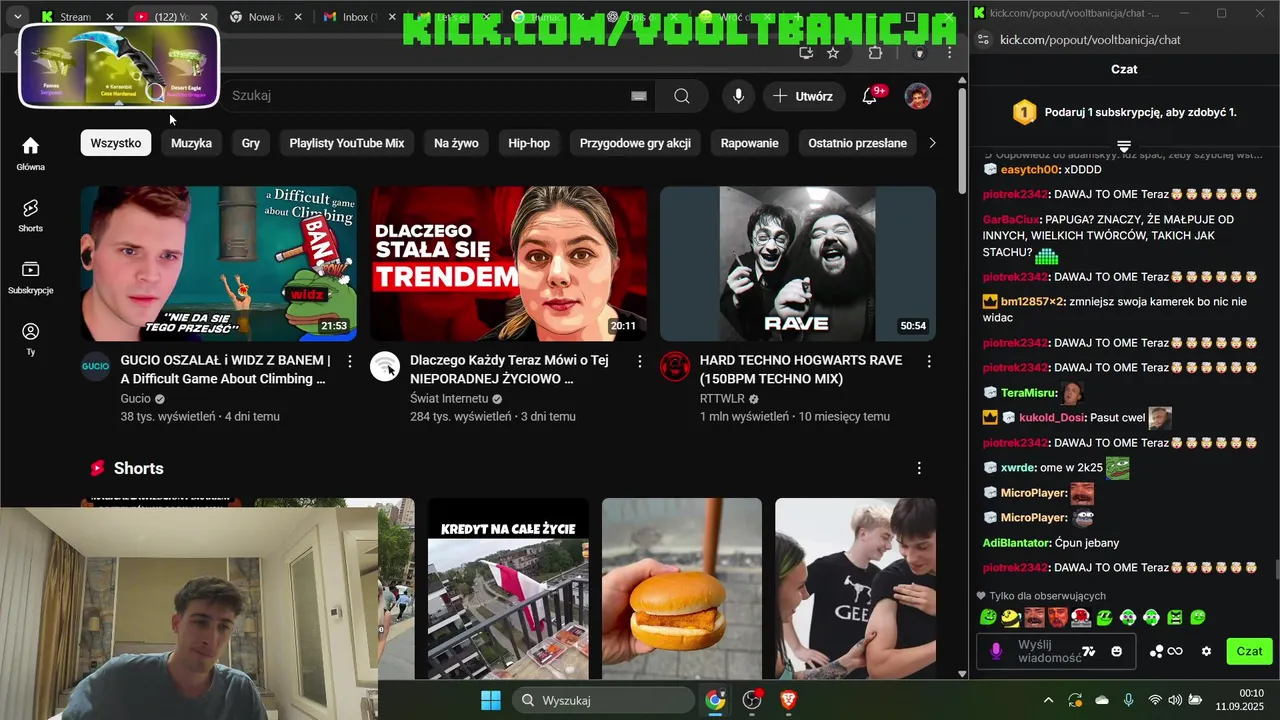Close the Nowa karta tab
Screen dimensions: 1280x720
298,17
